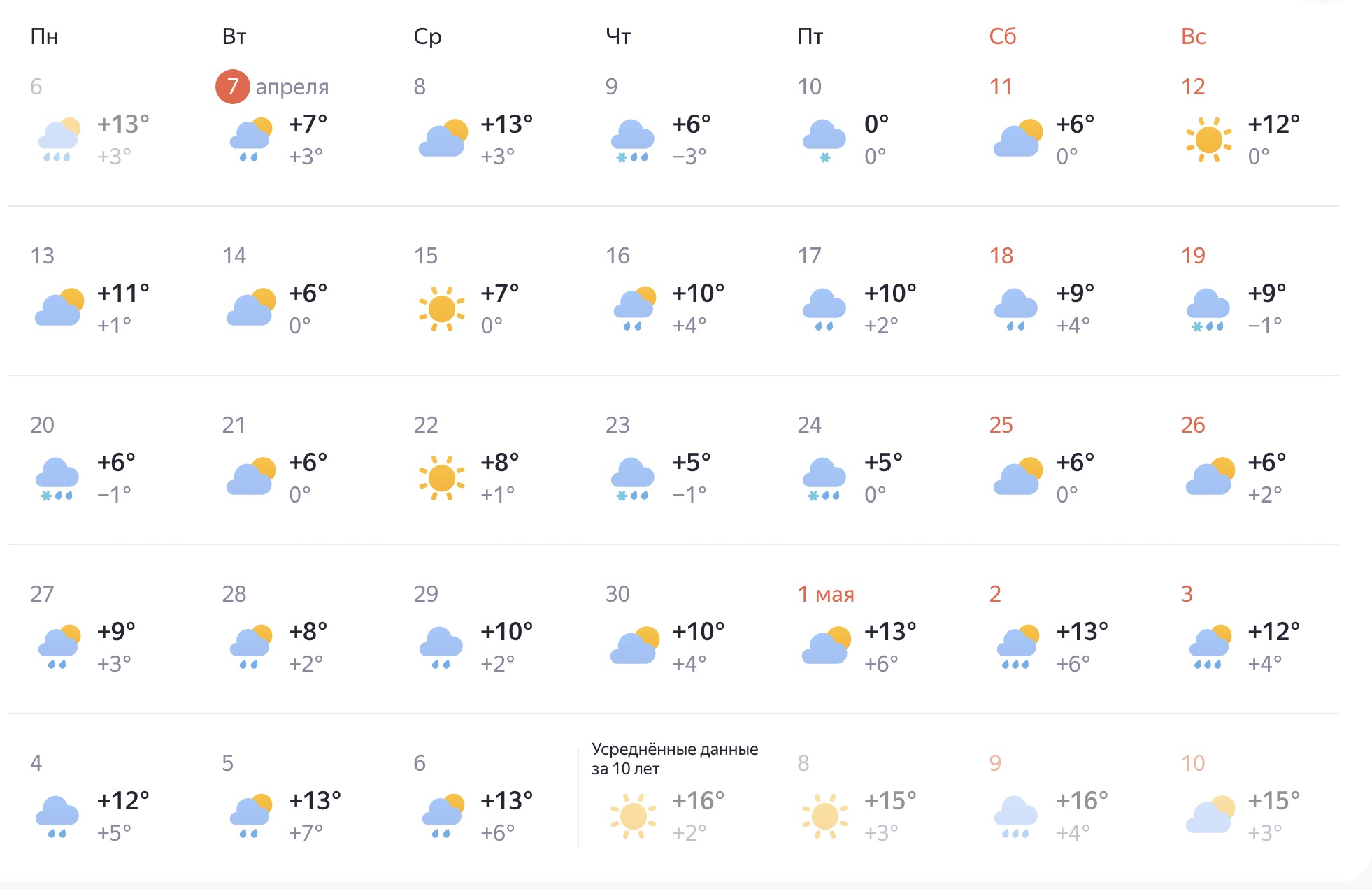1372x889 pixels.
Task: Click the rain cloud icon for May 4
Action: point(57,816)
